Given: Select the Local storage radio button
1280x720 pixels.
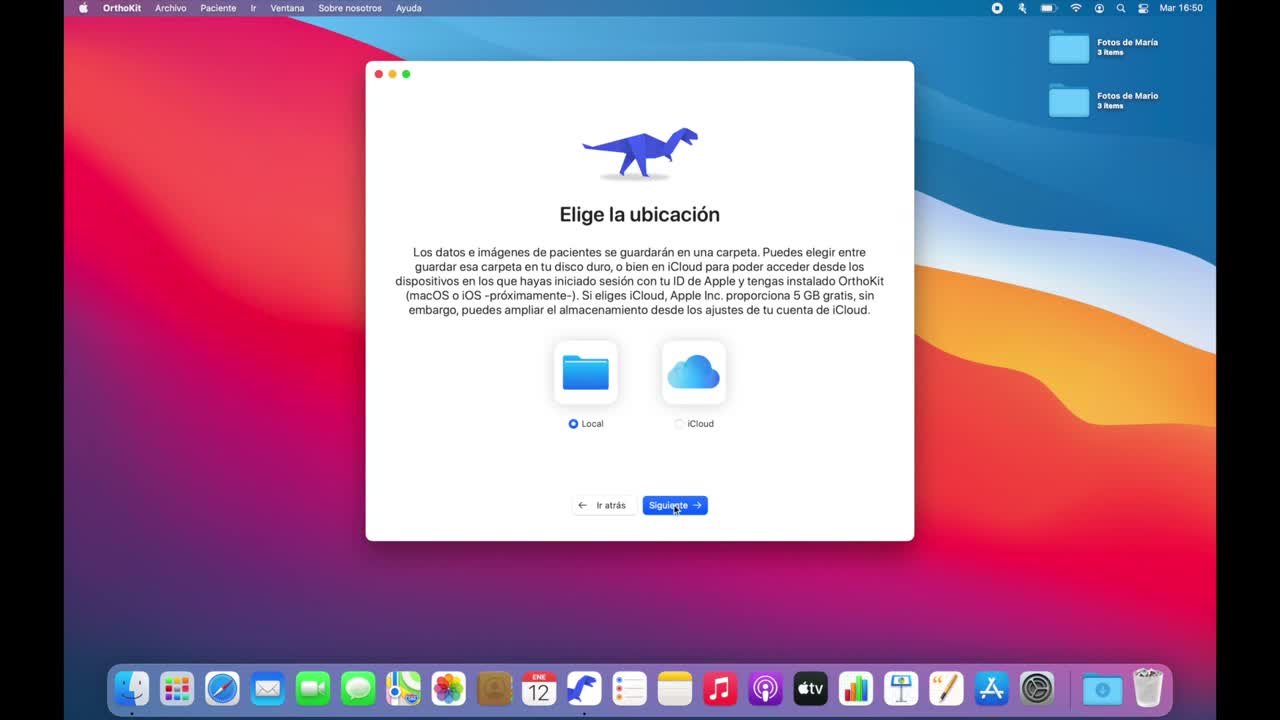Looking at the screenshot, I should (573, 424).
